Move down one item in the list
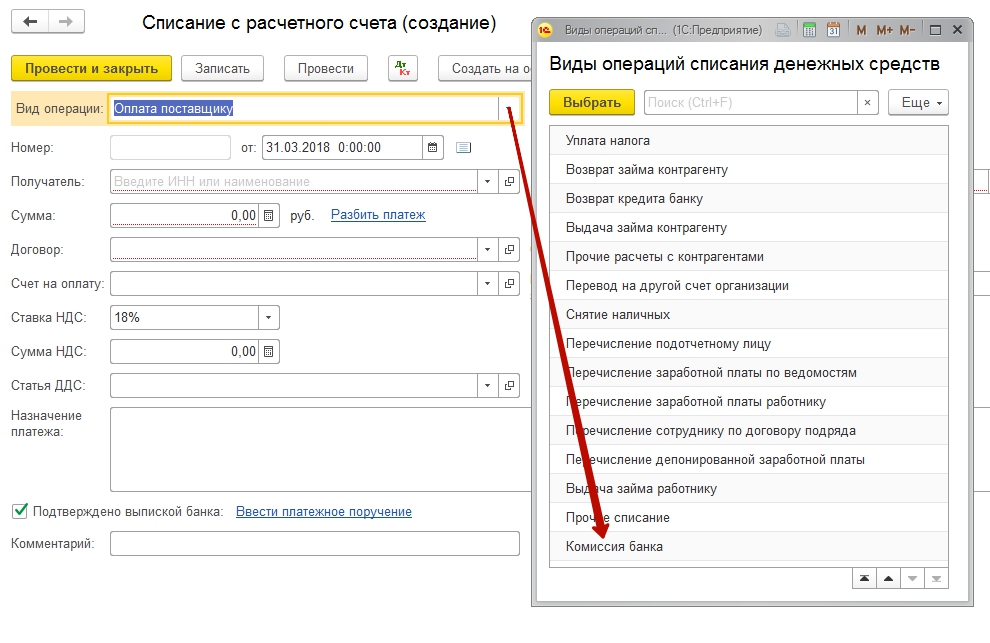Image resolution: width=990 pixels, height=643 pixels. [912, 578]
